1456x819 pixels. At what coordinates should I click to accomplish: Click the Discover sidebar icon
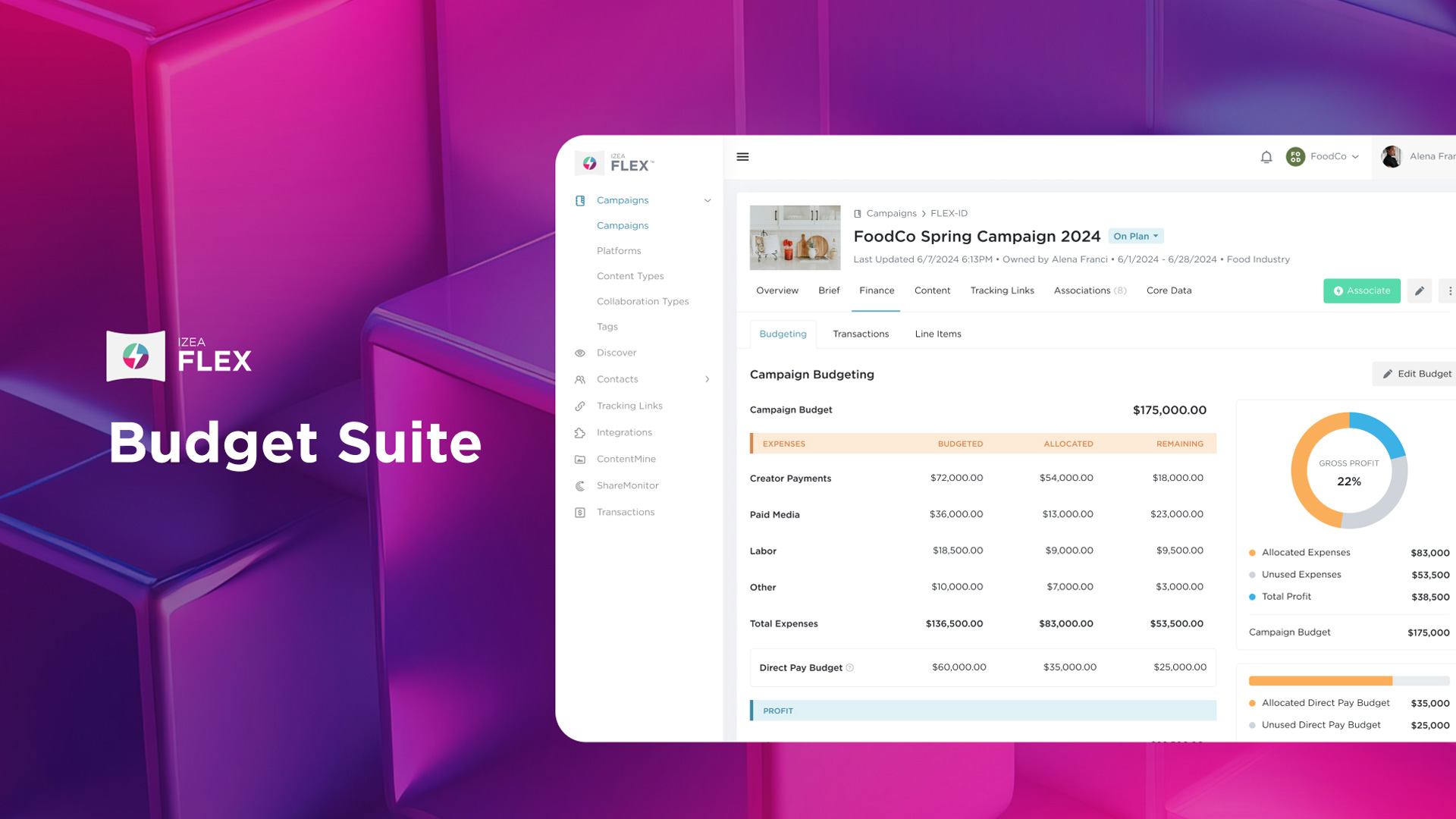(x=580, y=352)
